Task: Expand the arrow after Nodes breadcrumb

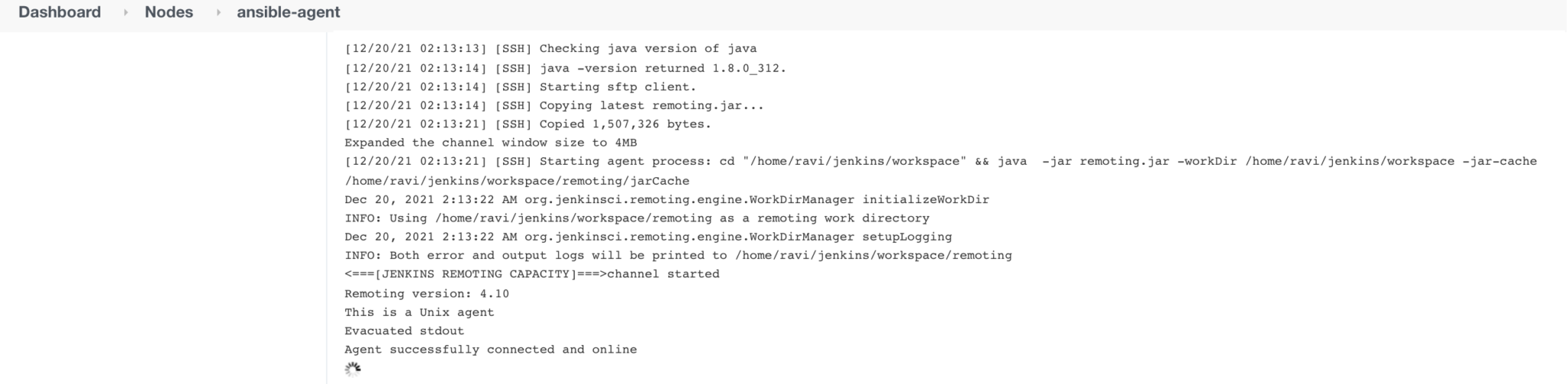Action: (x=218, y=13)
